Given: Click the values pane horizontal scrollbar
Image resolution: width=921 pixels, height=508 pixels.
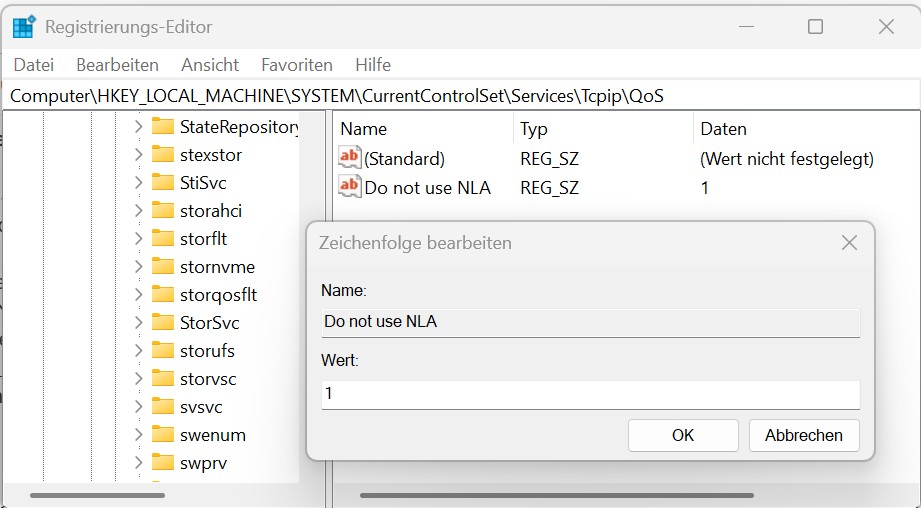Looking at the screenshot, I should (557, 496).
